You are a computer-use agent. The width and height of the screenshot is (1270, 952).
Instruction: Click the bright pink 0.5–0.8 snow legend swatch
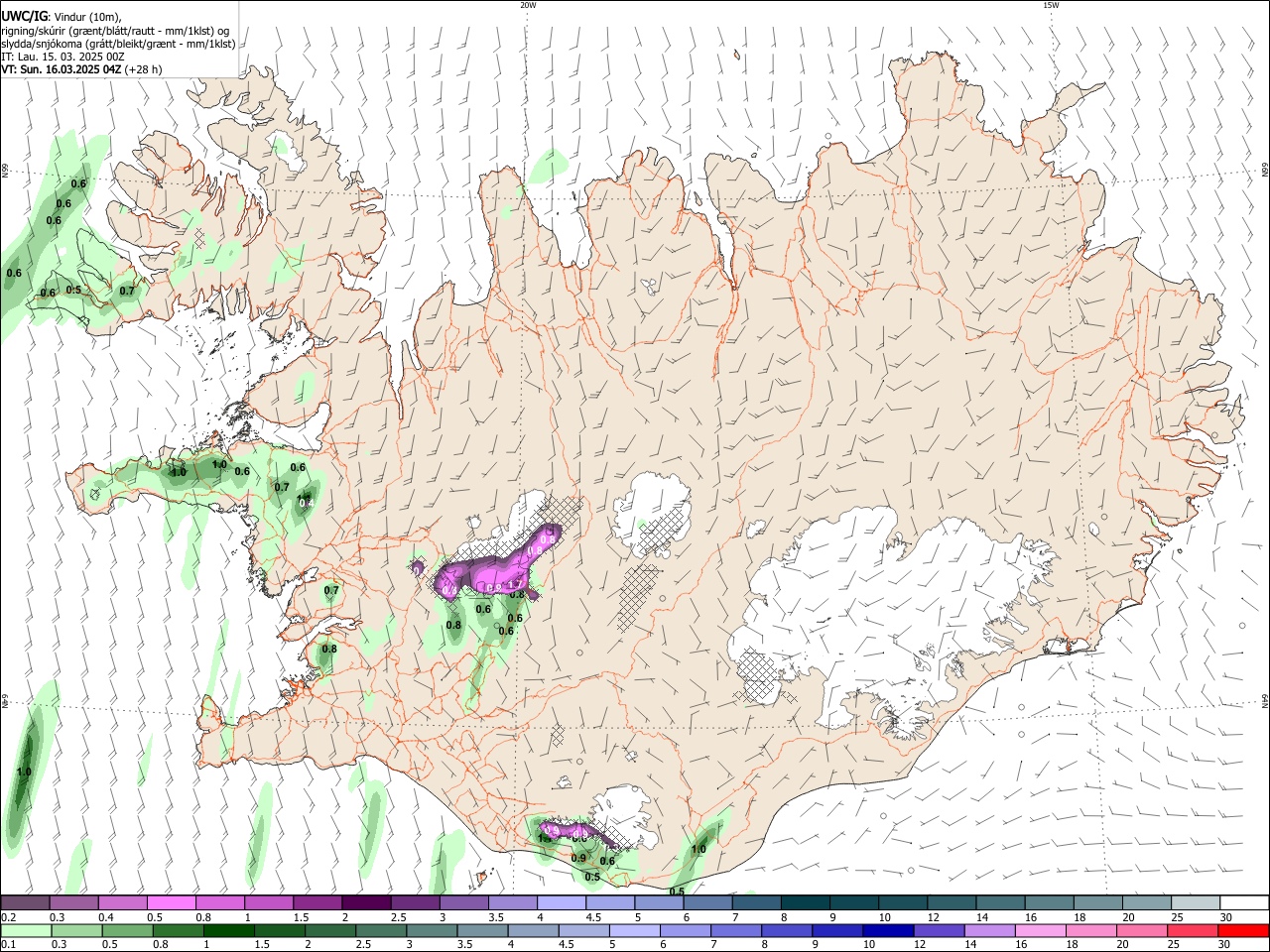coord(171,903)
